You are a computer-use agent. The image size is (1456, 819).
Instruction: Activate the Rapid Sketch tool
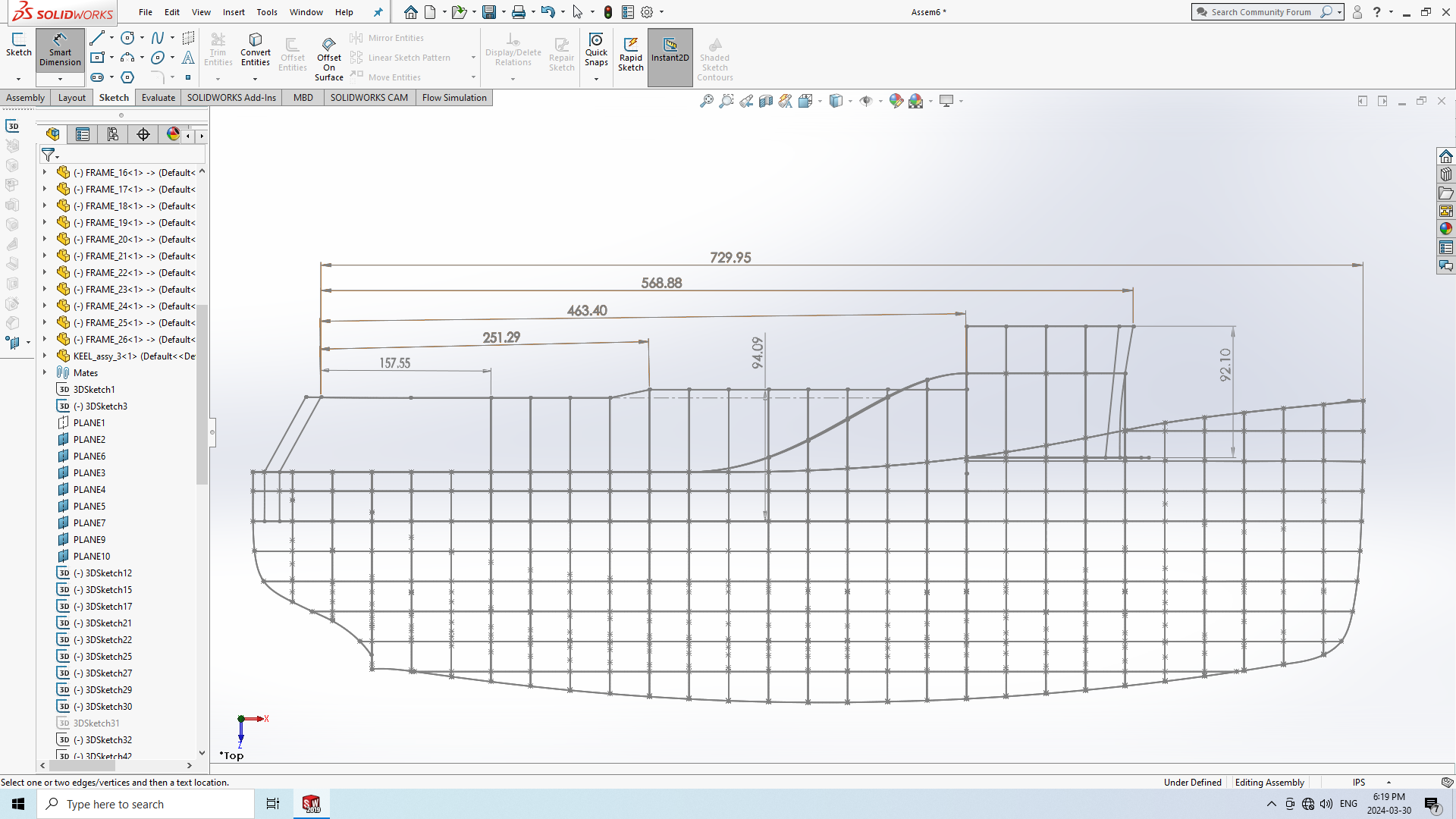(x=631, y=55)
